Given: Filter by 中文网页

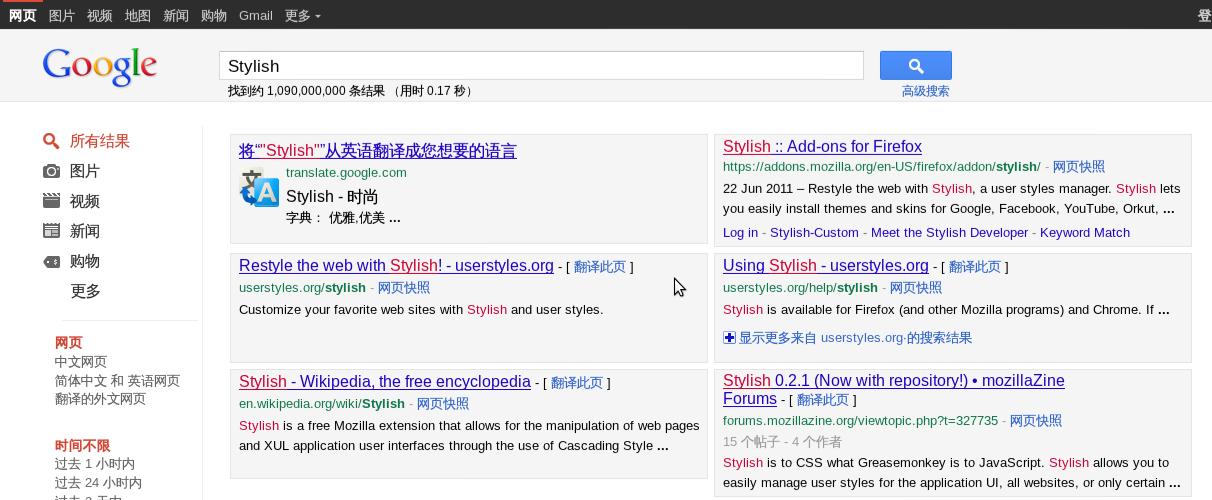Looking at the screenshot, I should [81, 362].
